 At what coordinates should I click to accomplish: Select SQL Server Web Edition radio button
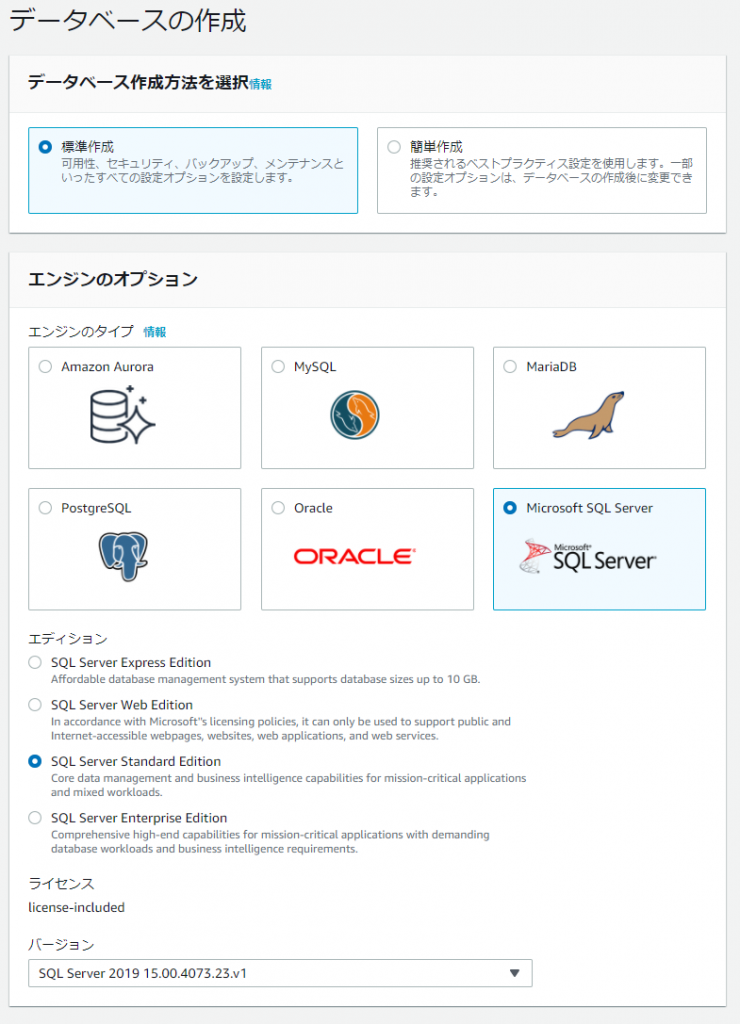[x=35, y=705]
